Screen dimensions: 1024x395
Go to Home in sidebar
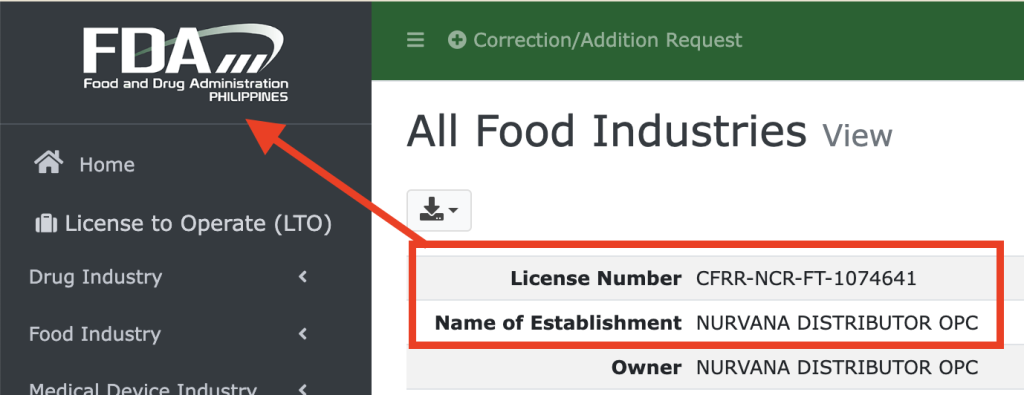click(107, 165)
